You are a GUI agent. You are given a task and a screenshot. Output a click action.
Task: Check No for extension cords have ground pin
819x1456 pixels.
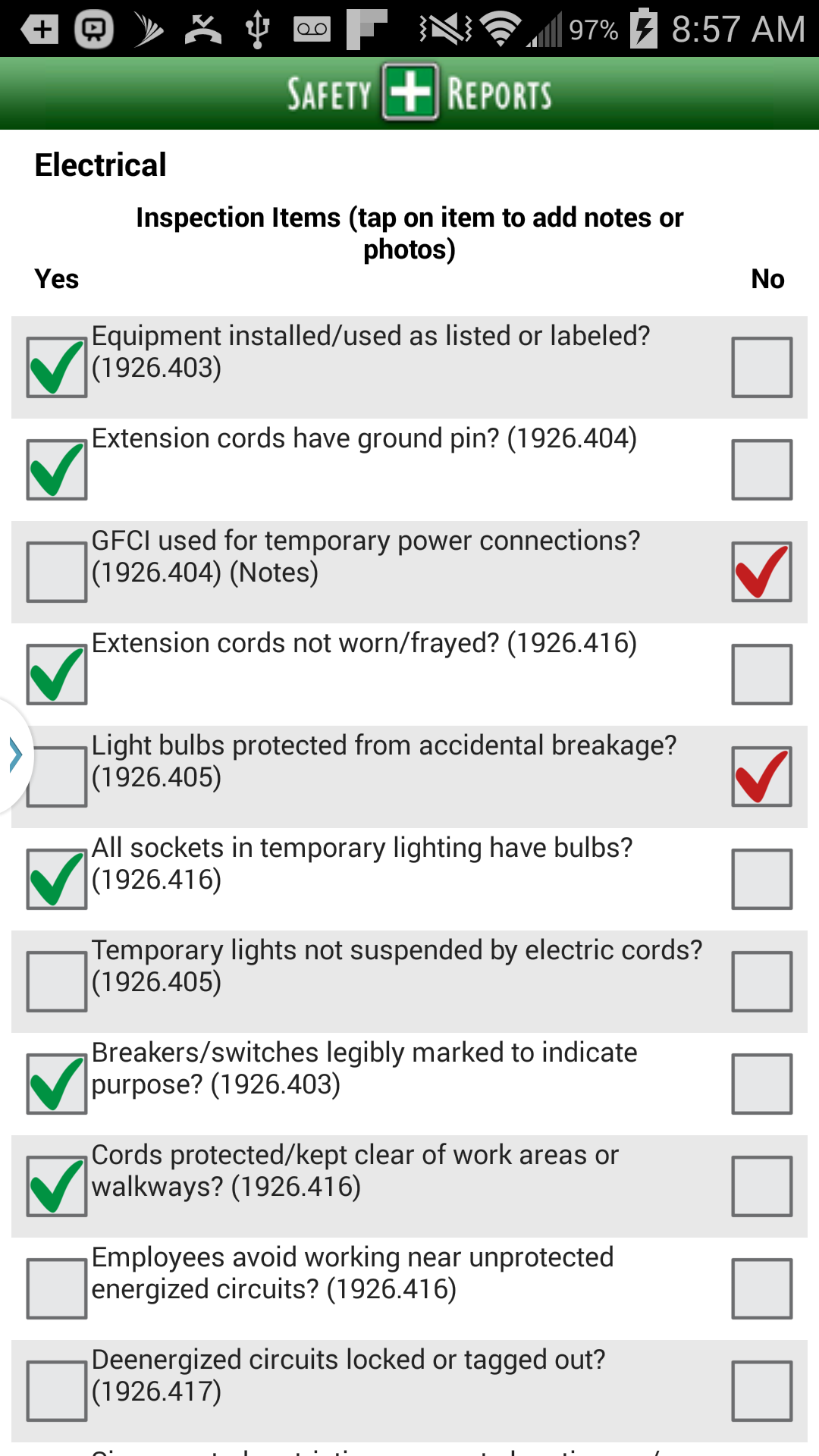(x=761, y=469)
